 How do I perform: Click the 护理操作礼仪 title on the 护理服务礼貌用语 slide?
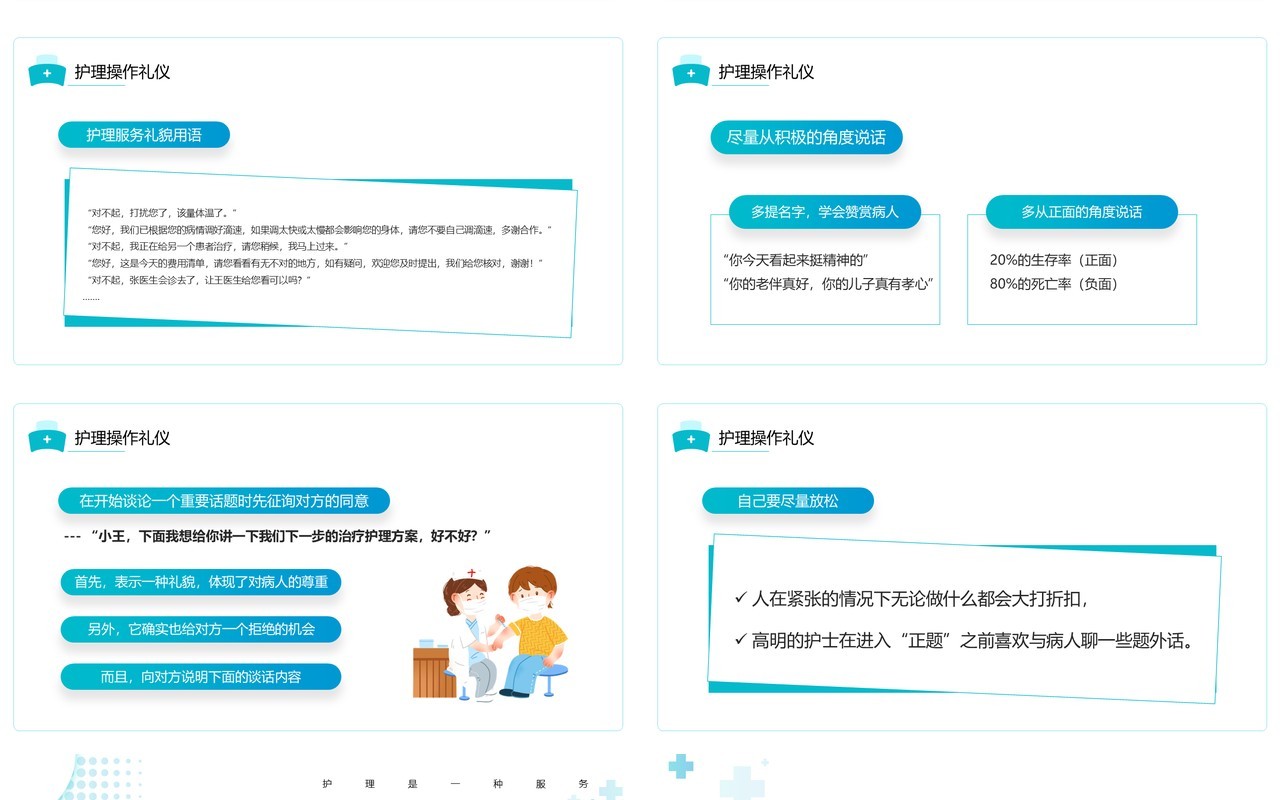click(122, 72)
